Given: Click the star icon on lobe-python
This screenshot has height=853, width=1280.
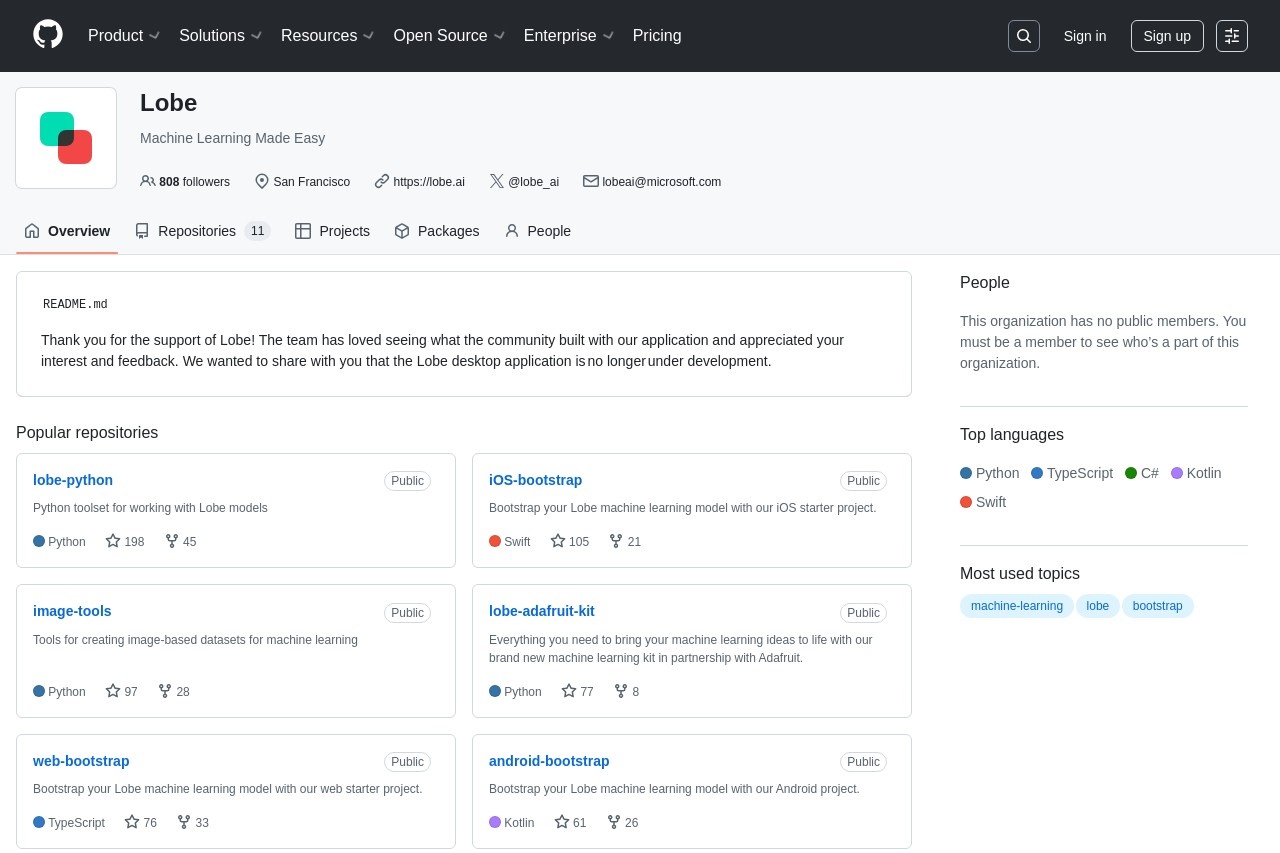Looking at the screenshot, I should click(x=113, y=541).
